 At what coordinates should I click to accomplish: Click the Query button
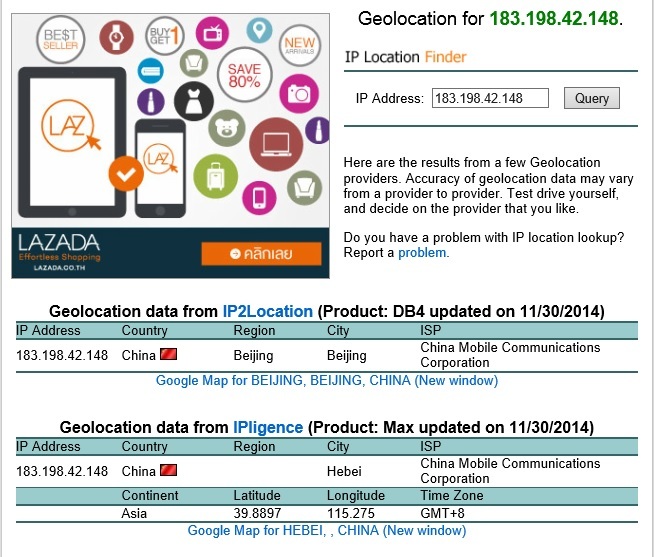[x=591, y=98]
